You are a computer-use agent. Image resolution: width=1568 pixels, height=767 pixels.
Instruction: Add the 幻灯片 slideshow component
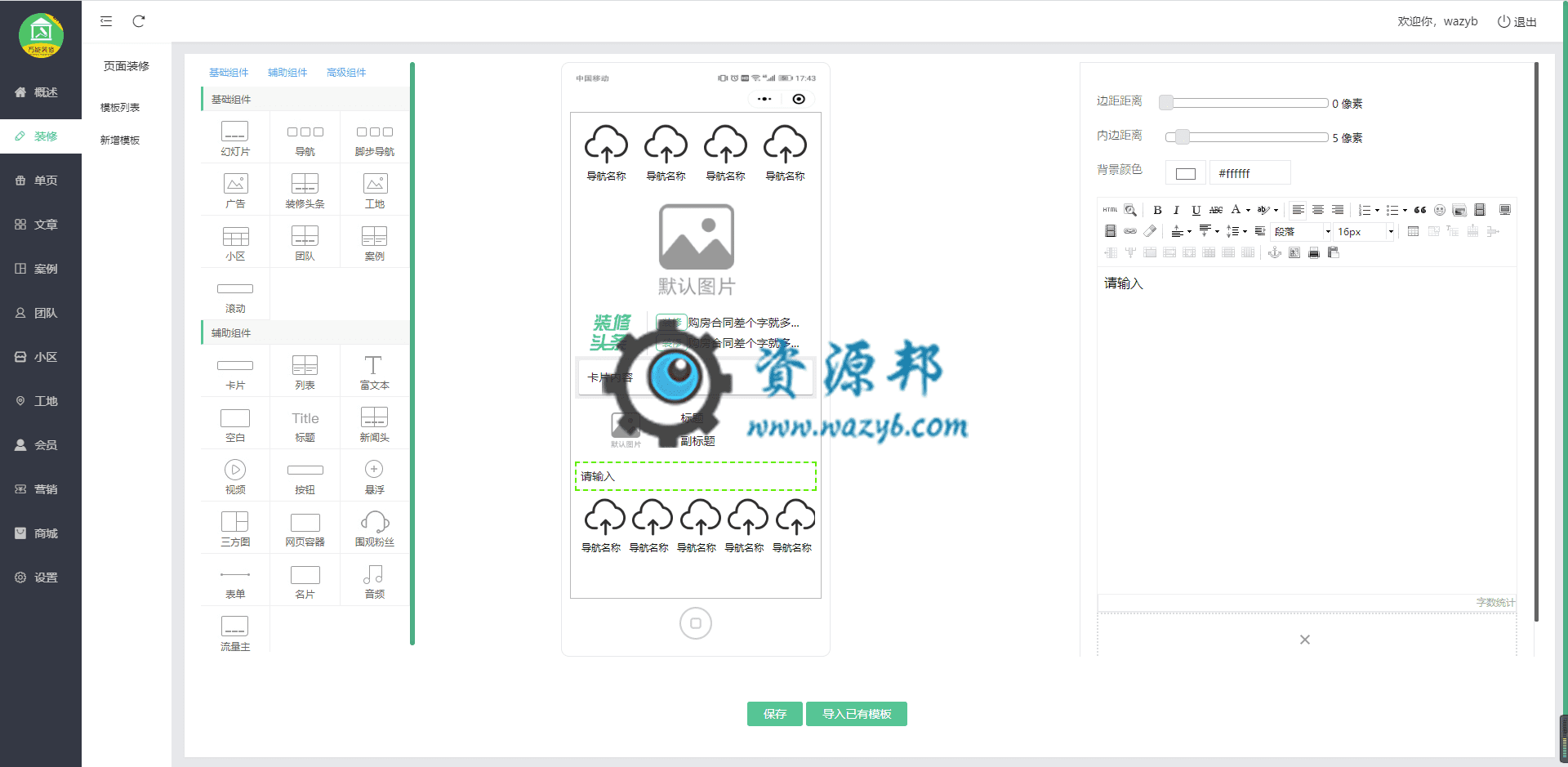[x=235, y=138]
